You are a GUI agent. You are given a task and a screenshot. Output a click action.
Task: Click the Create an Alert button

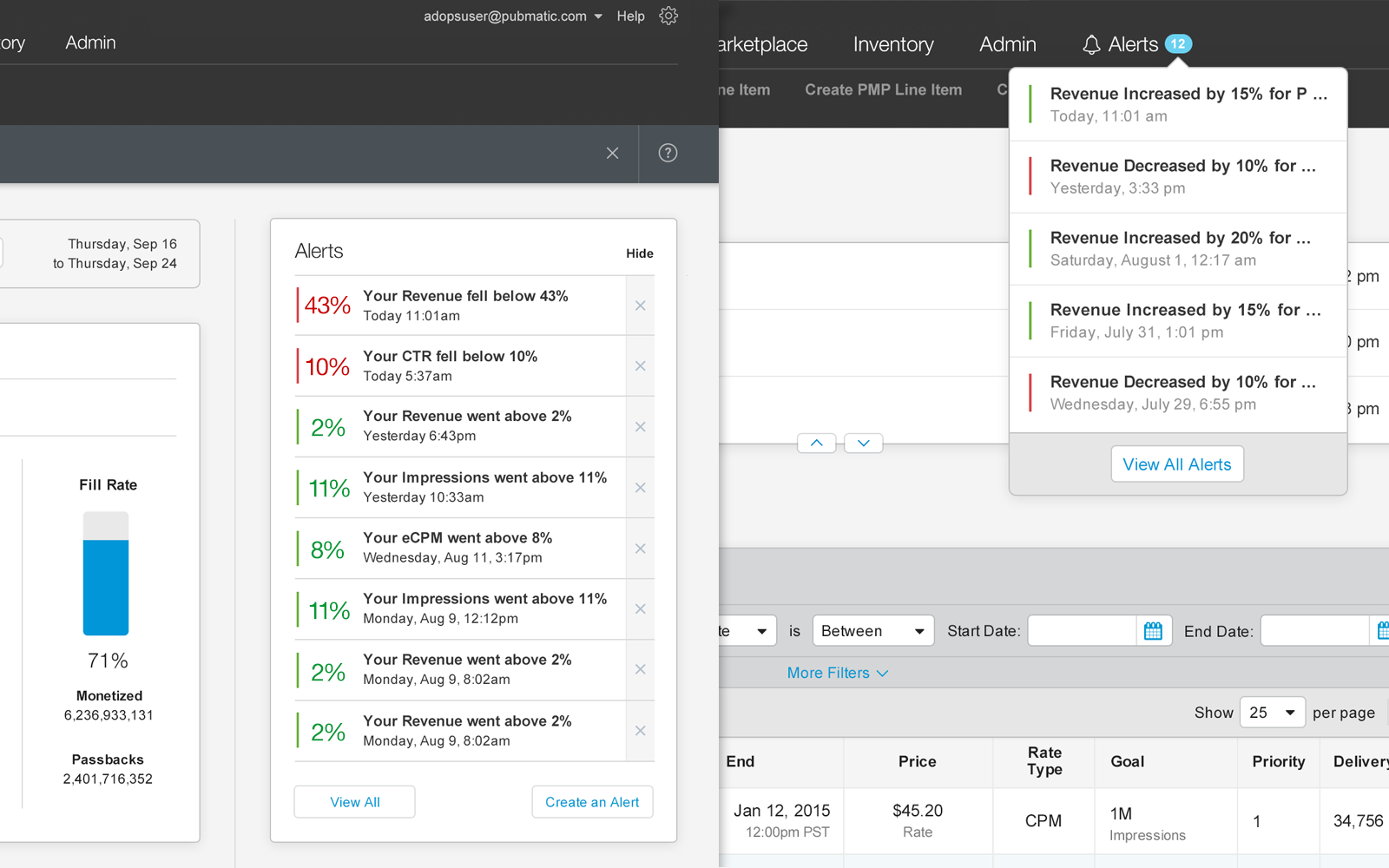pos(592,801)
